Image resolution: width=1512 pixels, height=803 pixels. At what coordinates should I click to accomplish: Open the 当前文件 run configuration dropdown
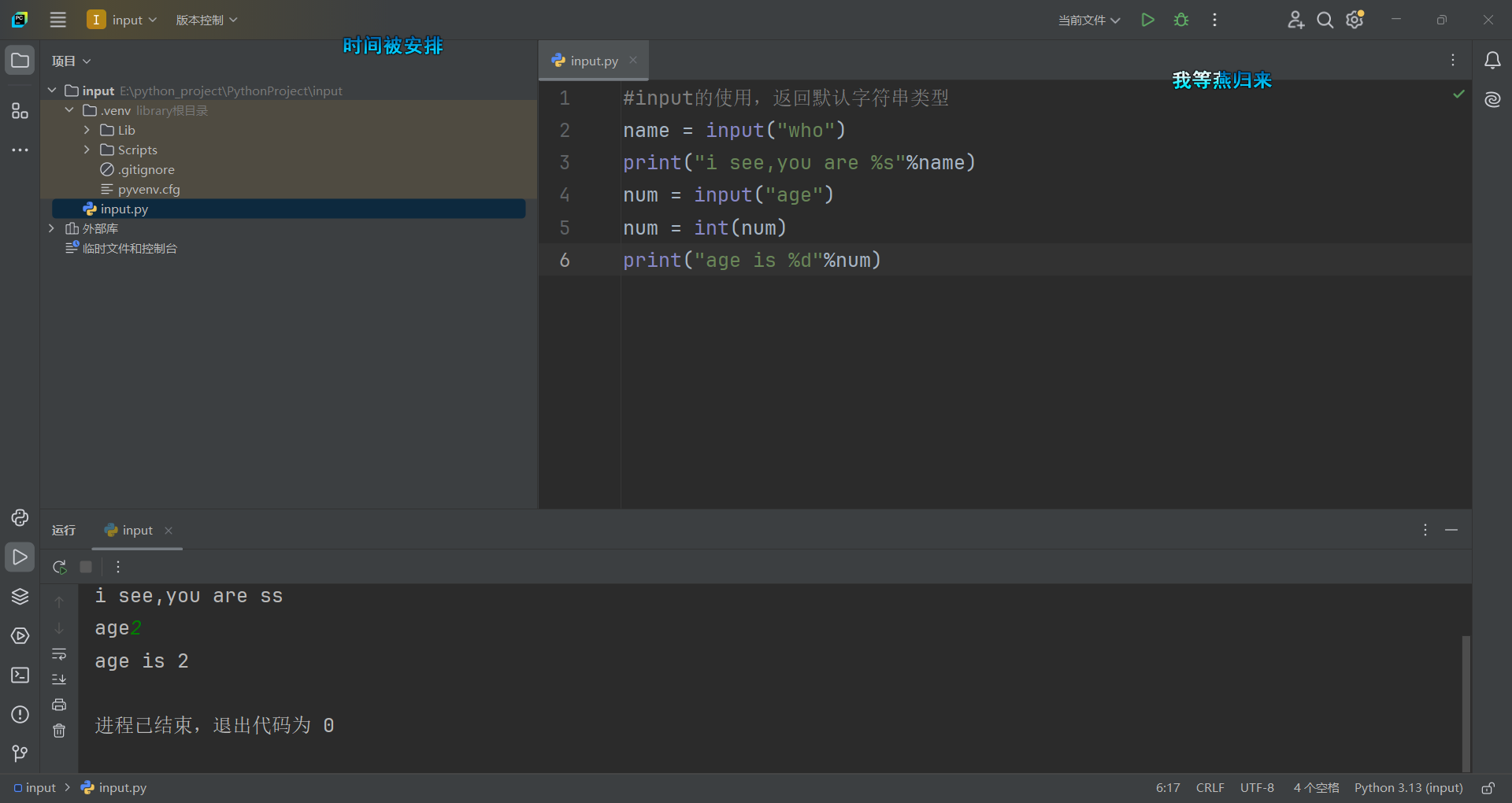pyautogui.click(x=1089, y=20)
